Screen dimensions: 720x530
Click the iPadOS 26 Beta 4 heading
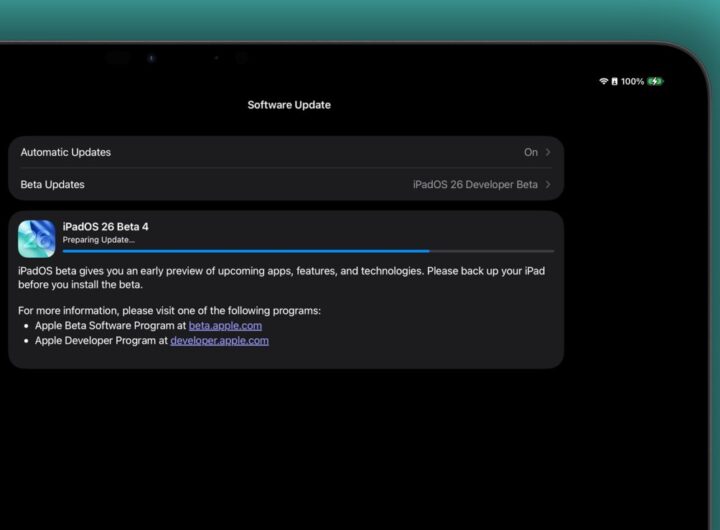click(x=106, y=226)
